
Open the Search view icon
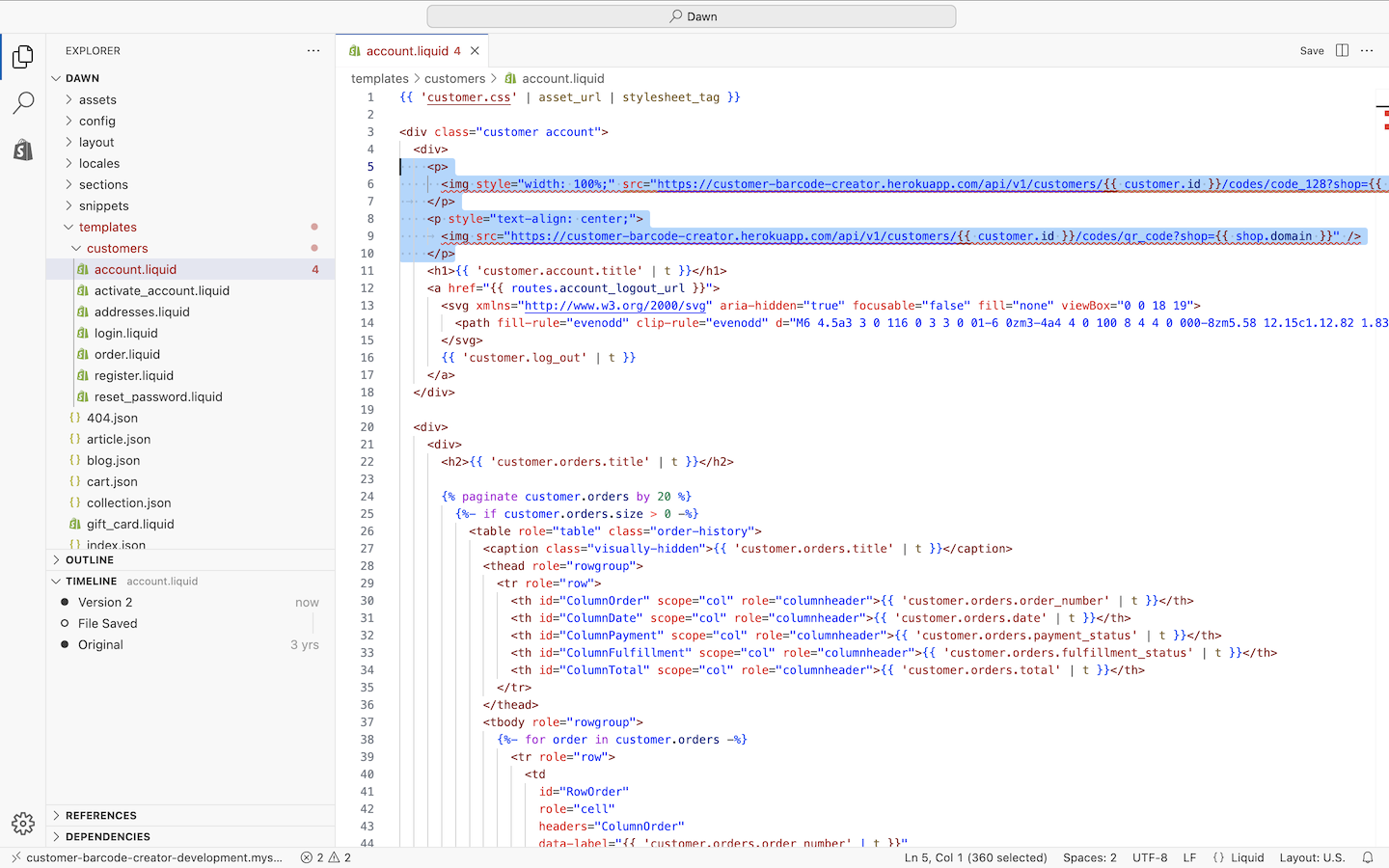23,103
